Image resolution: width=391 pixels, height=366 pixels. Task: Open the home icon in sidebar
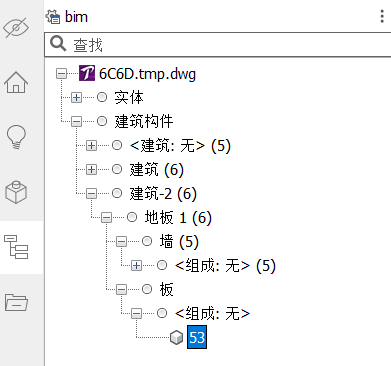[x=16, y=82]
